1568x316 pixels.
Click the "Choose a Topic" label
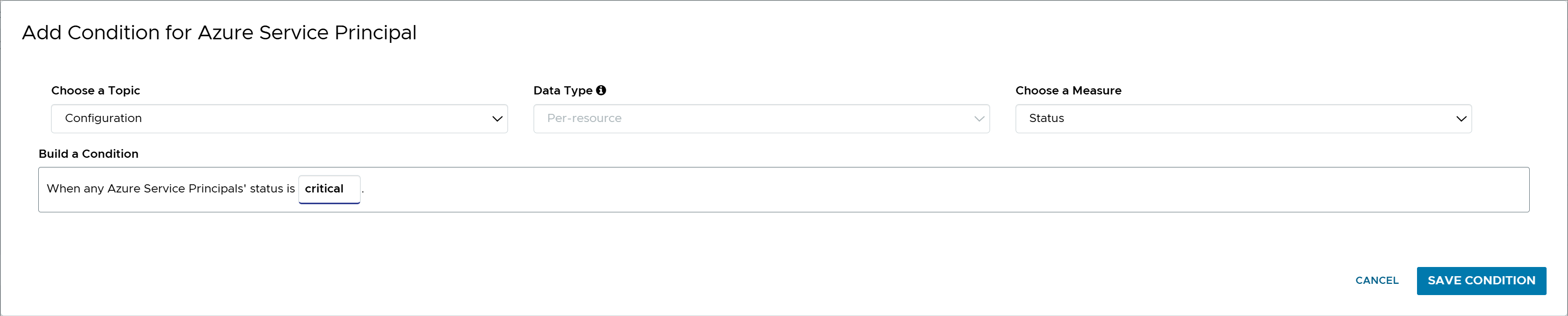point(95,90)
